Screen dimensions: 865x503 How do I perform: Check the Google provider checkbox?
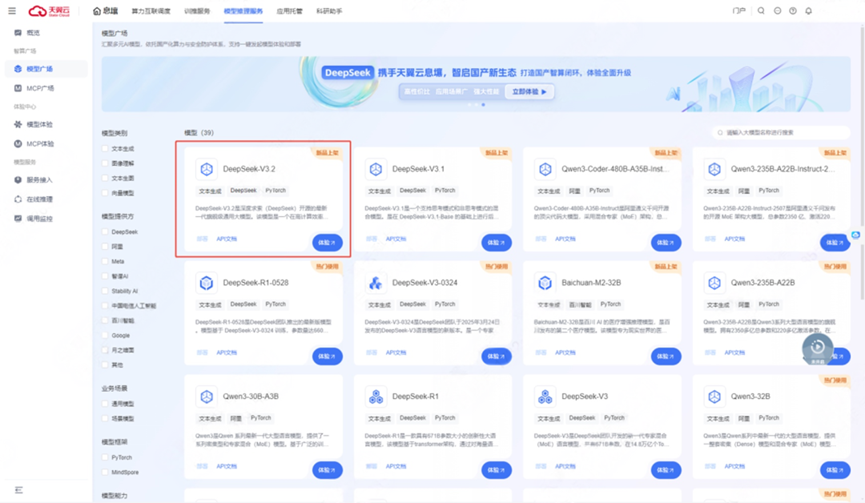[x=105, y=335]
